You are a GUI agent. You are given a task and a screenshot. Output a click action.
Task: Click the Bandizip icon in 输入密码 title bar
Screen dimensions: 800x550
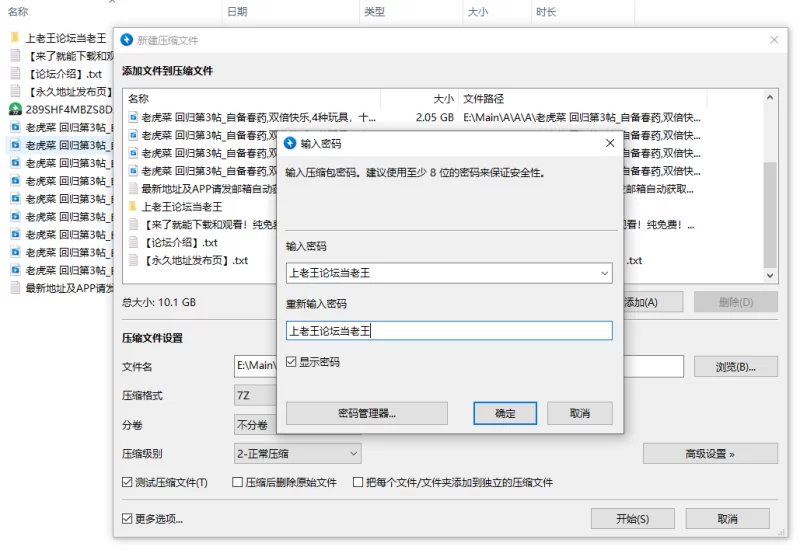coord(291,144)
